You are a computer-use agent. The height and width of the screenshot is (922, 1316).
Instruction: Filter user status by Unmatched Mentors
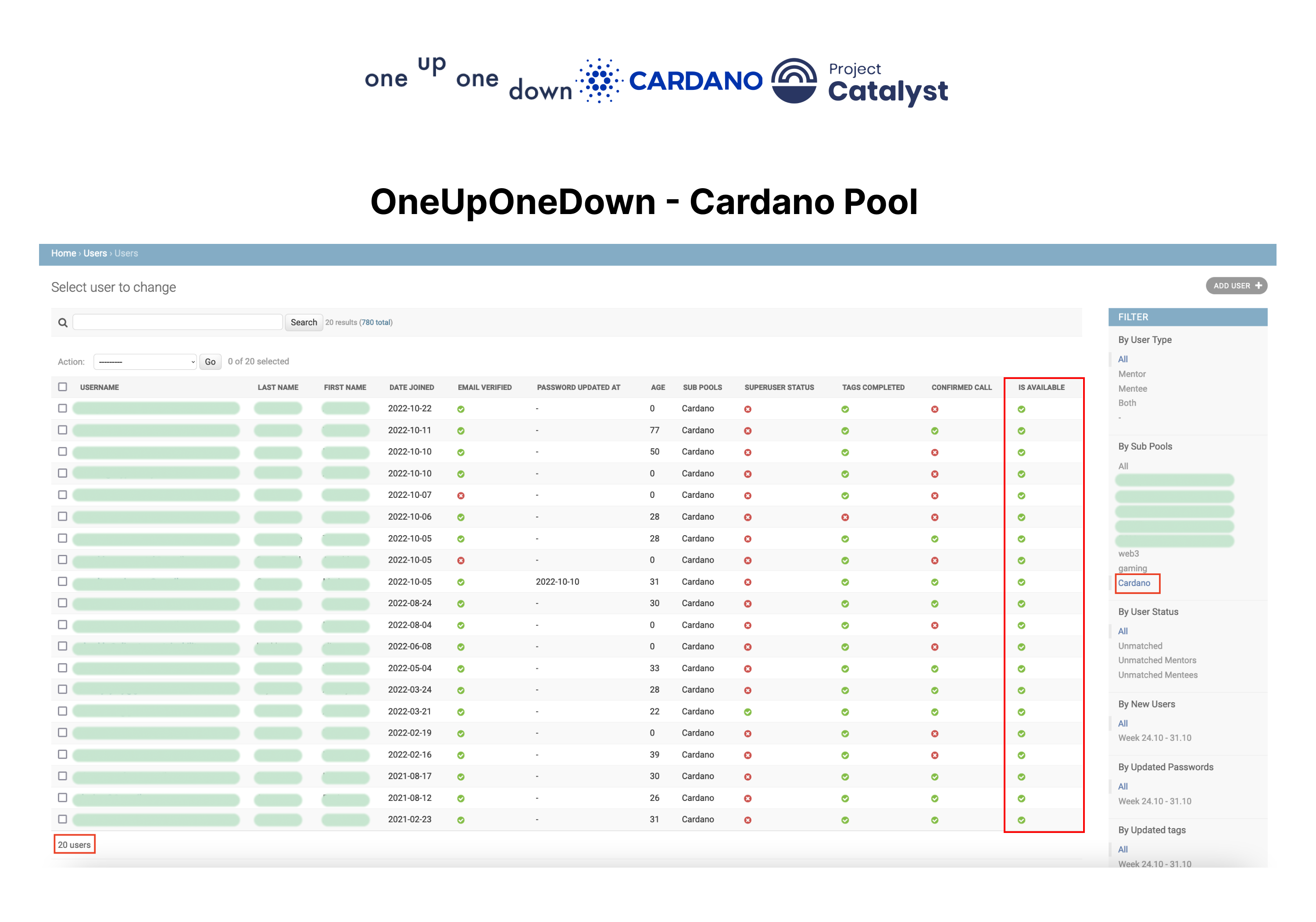pyautogui.click(x=1157, y=660)
